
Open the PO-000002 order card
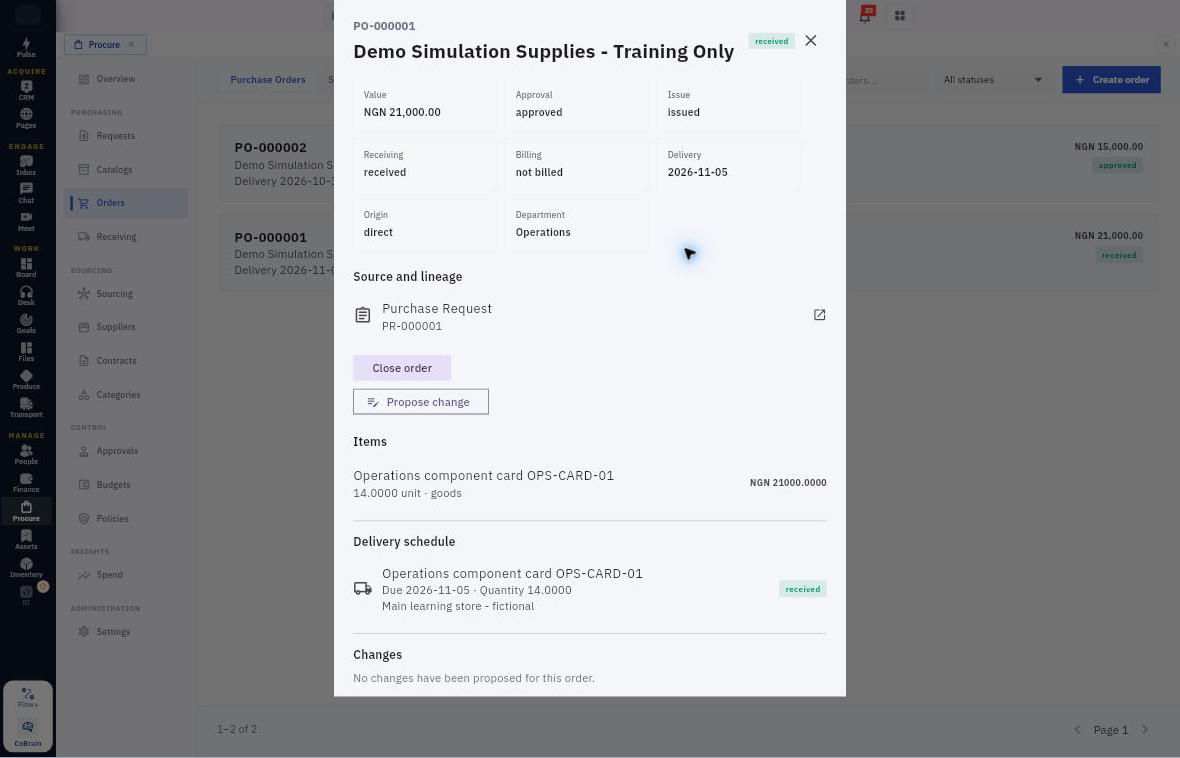point(689,163)
